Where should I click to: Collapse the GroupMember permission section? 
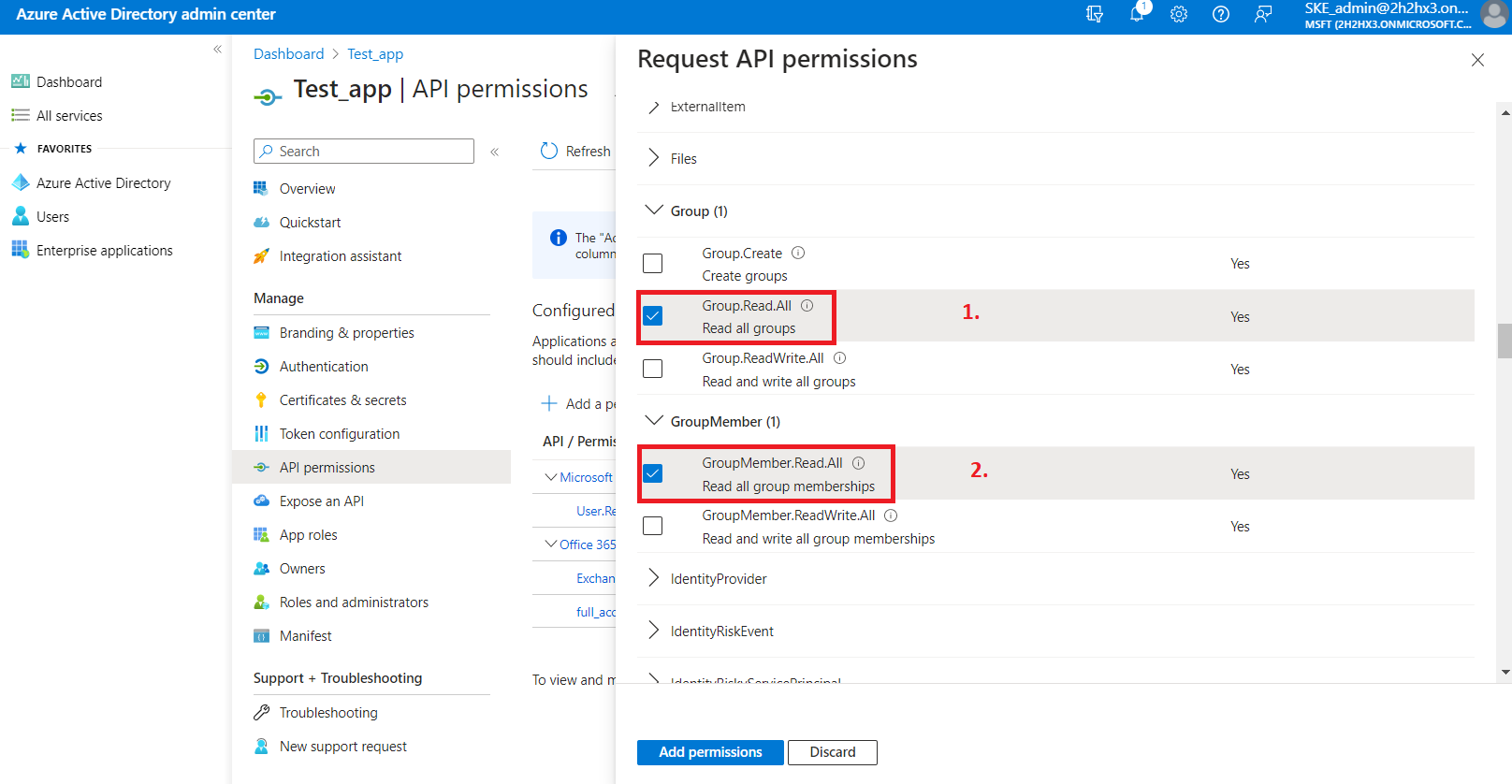654,421
